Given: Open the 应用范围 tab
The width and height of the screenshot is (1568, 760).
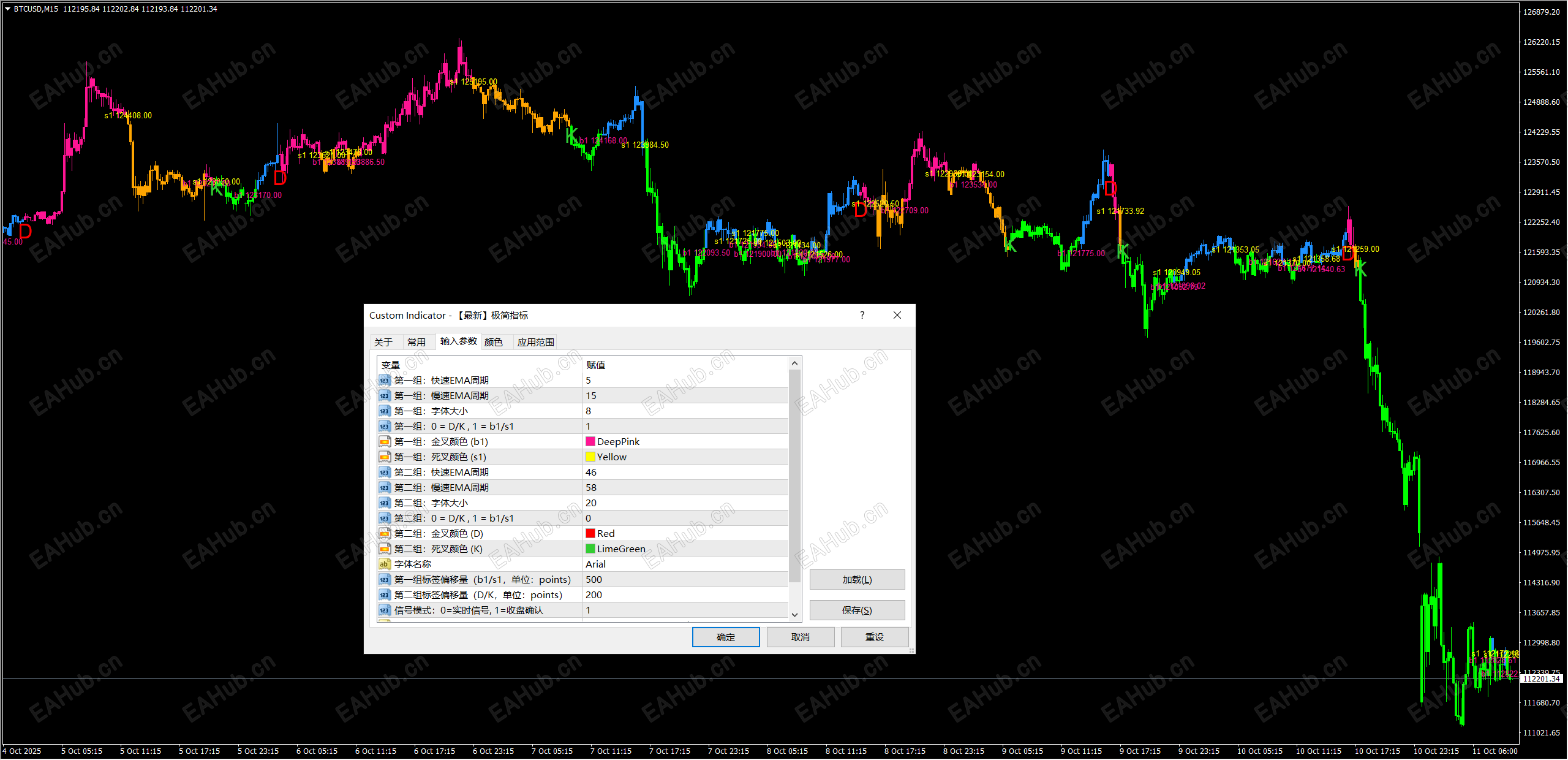Looking at the screenshot, I should [535, 342].
